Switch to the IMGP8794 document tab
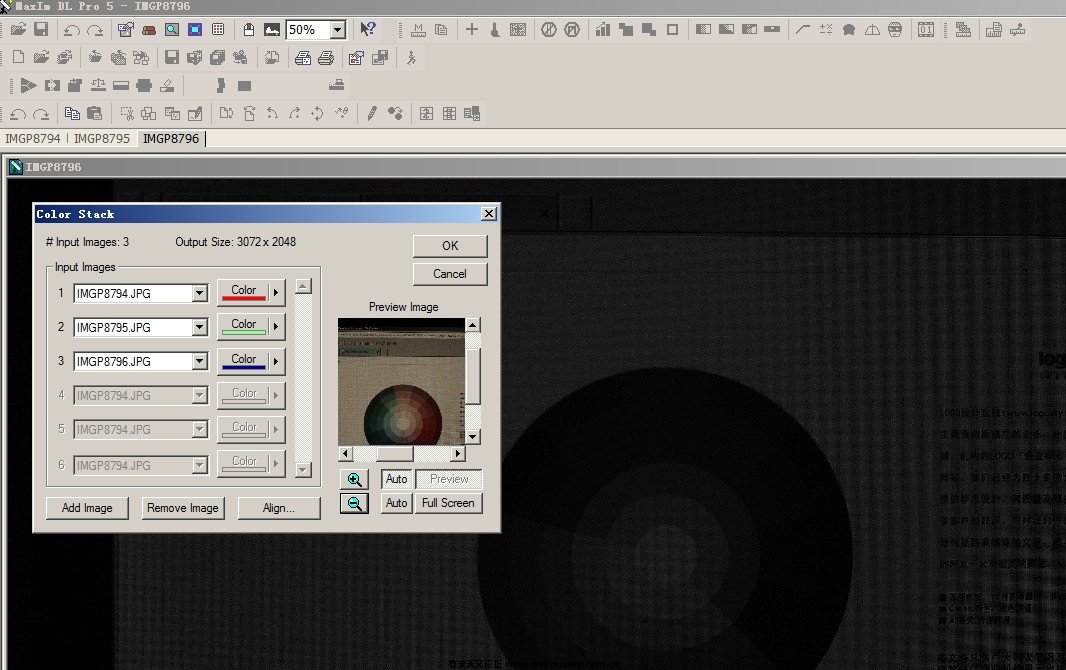This screenshot has width=1066, height=670. 33,139
